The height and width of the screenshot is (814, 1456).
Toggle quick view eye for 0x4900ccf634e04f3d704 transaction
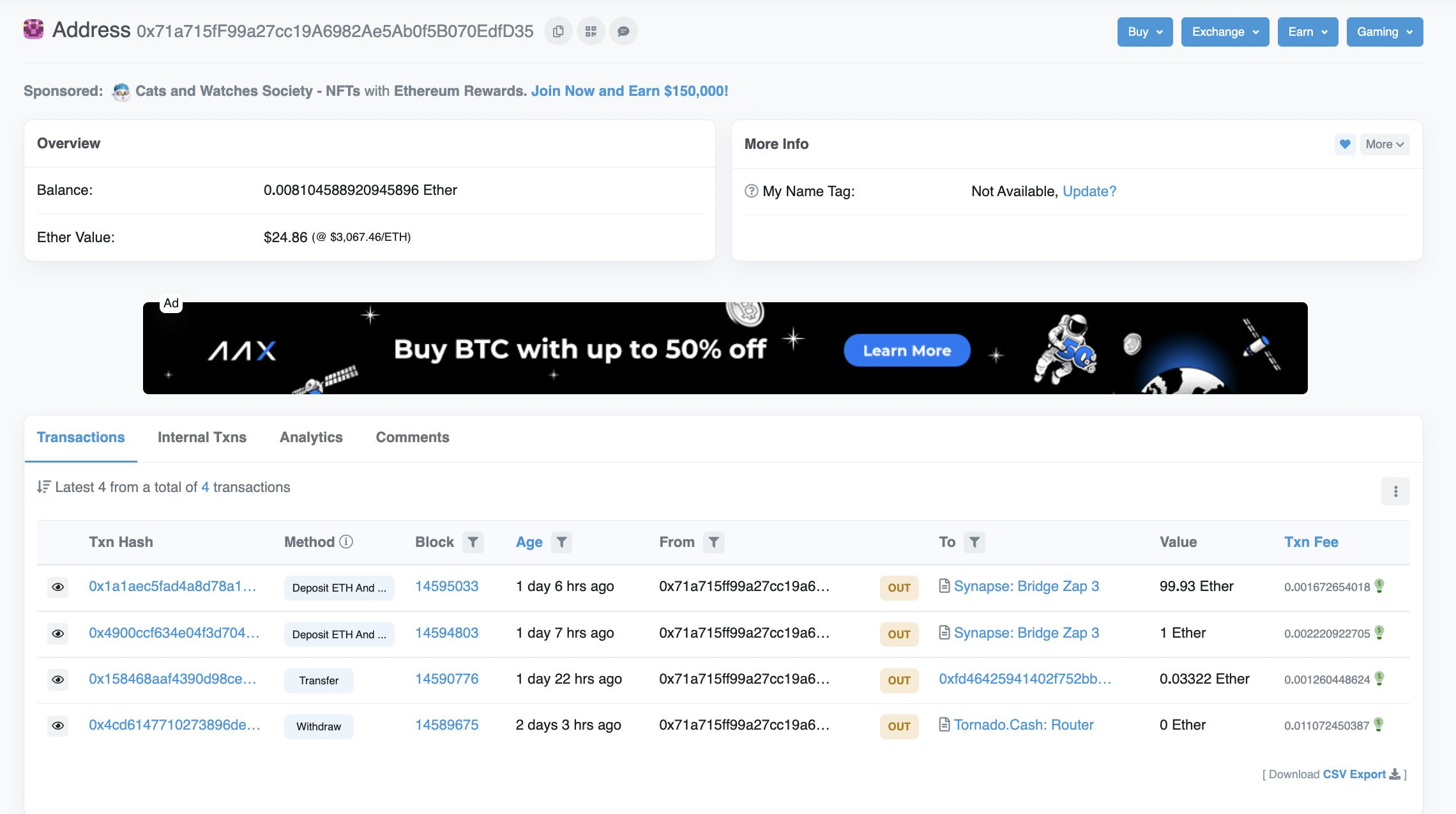click(x=57, y=634)
